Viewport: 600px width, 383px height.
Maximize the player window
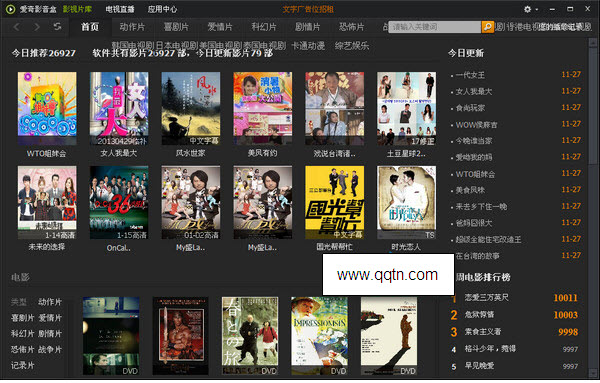point(570,9)
